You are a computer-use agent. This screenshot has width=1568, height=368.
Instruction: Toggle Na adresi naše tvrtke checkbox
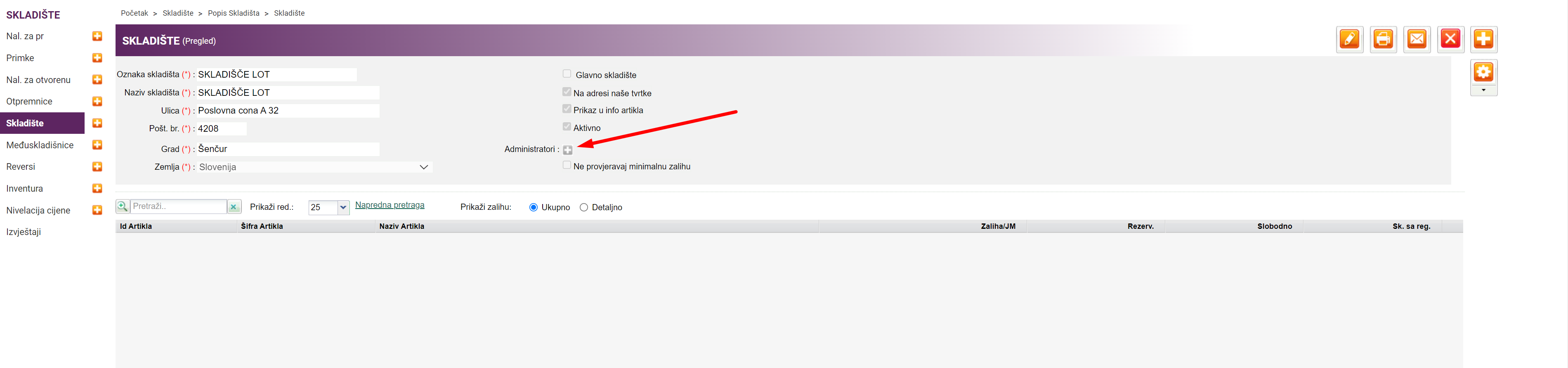tap(567, 92)
